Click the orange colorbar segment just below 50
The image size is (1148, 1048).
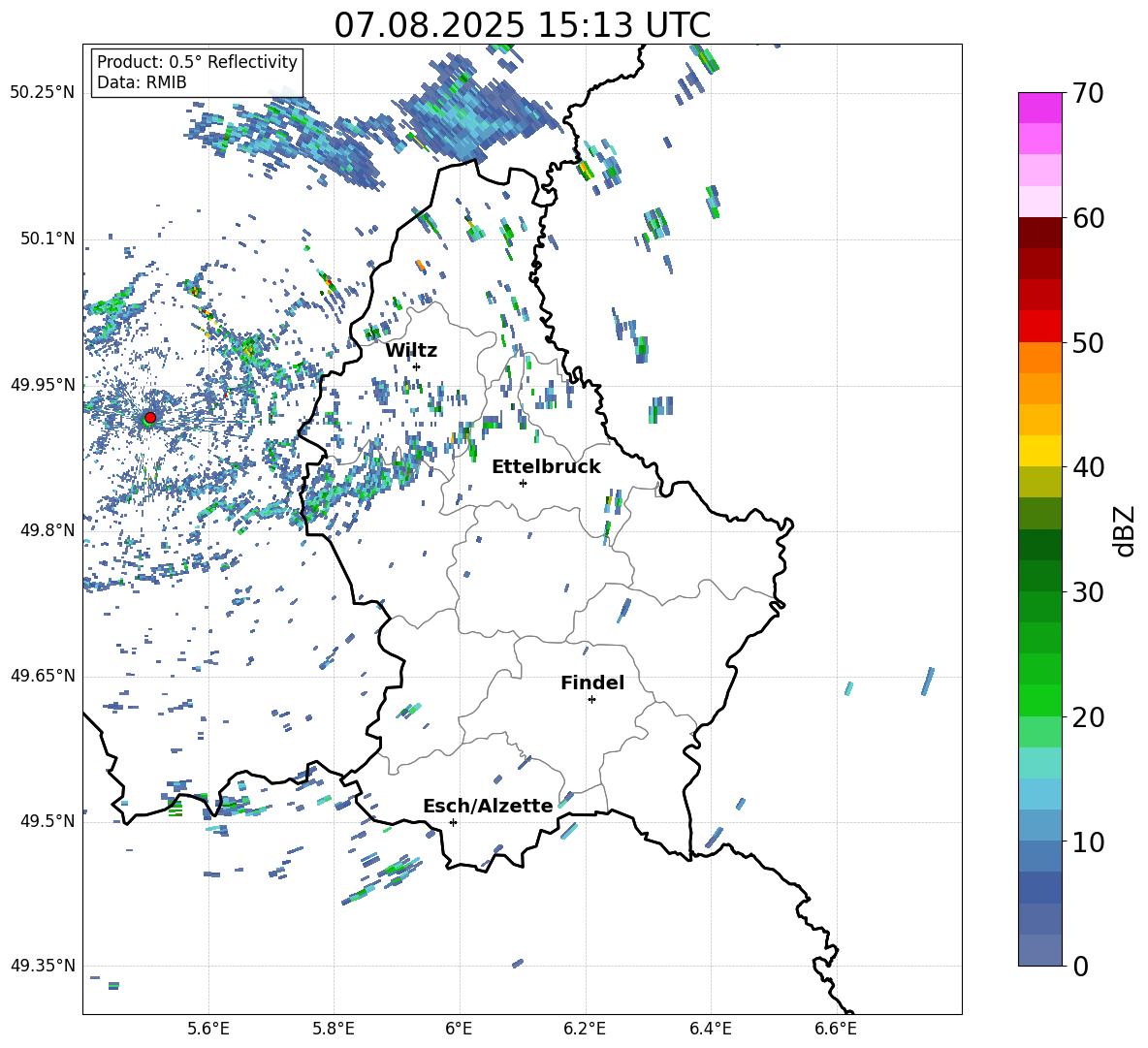pos(1040,357)
